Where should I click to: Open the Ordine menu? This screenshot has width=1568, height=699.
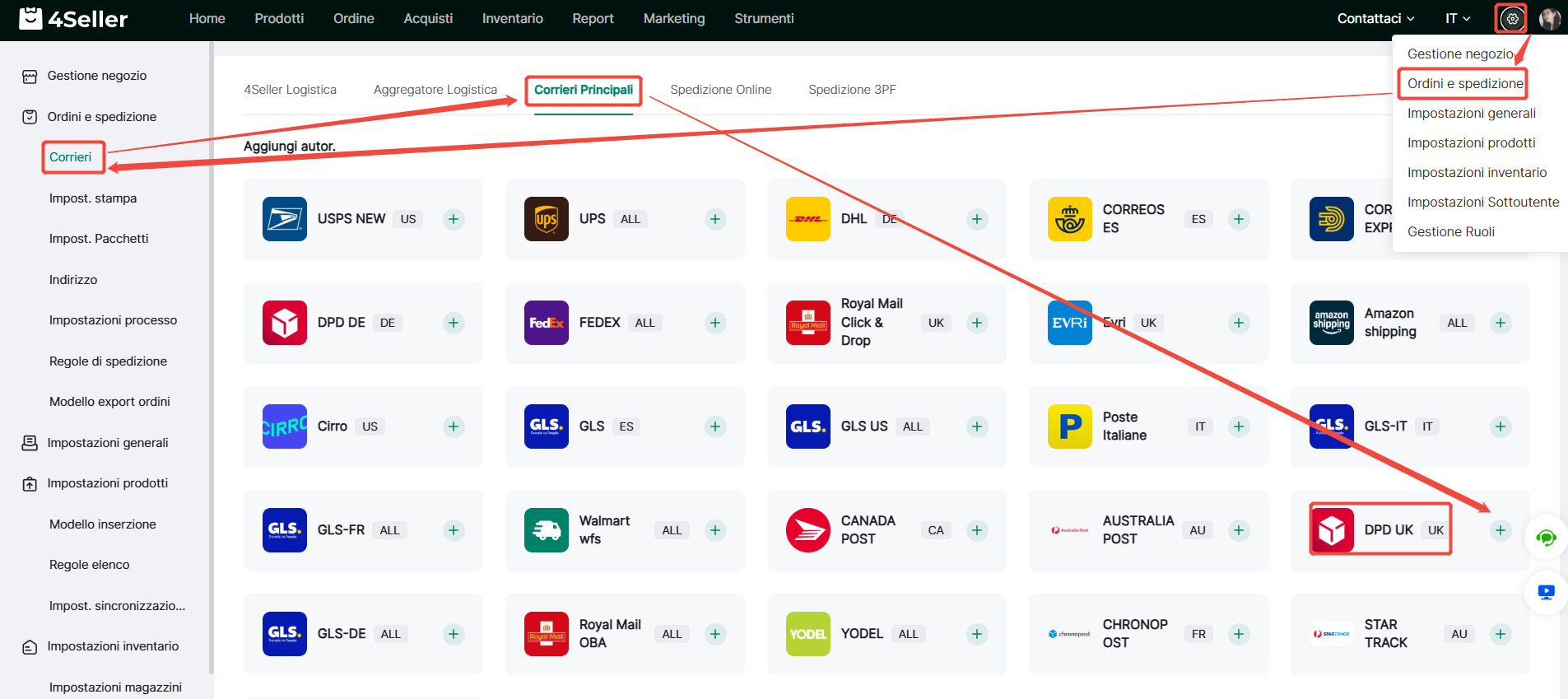coord(354,18)
